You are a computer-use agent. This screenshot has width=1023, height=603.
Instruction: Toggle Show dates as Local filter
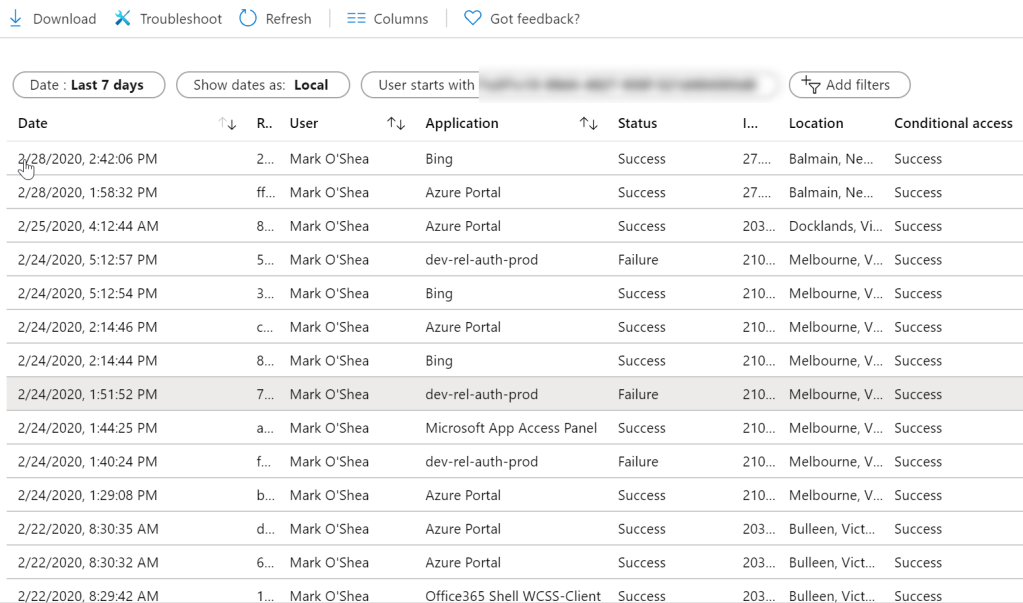pos(262,85)
